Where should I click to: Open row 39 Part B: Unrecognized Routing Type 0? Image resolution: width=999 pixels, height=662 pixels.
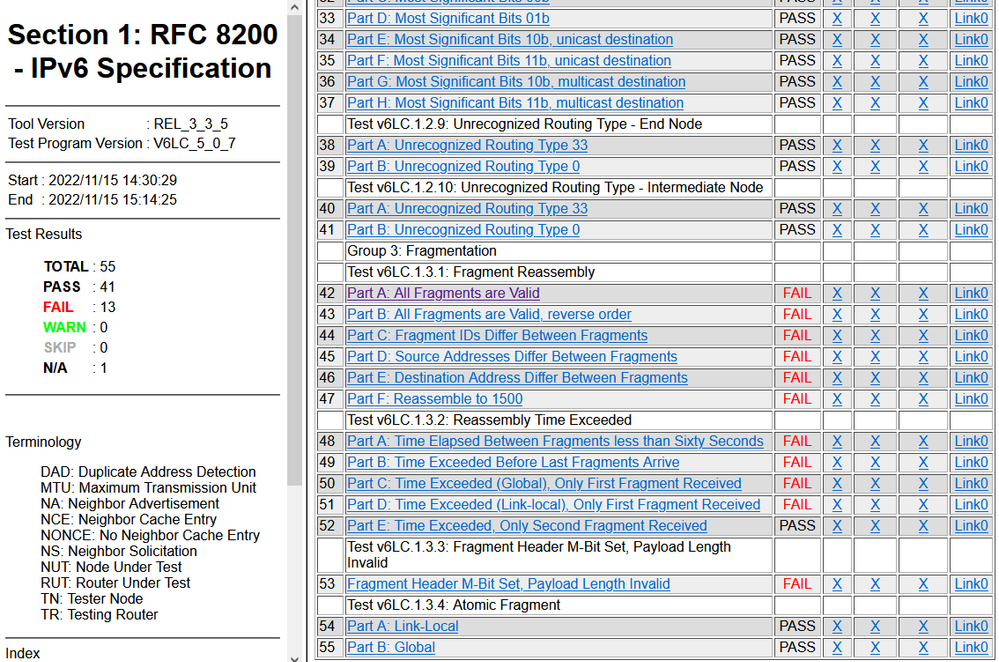[x=463, y=166]
